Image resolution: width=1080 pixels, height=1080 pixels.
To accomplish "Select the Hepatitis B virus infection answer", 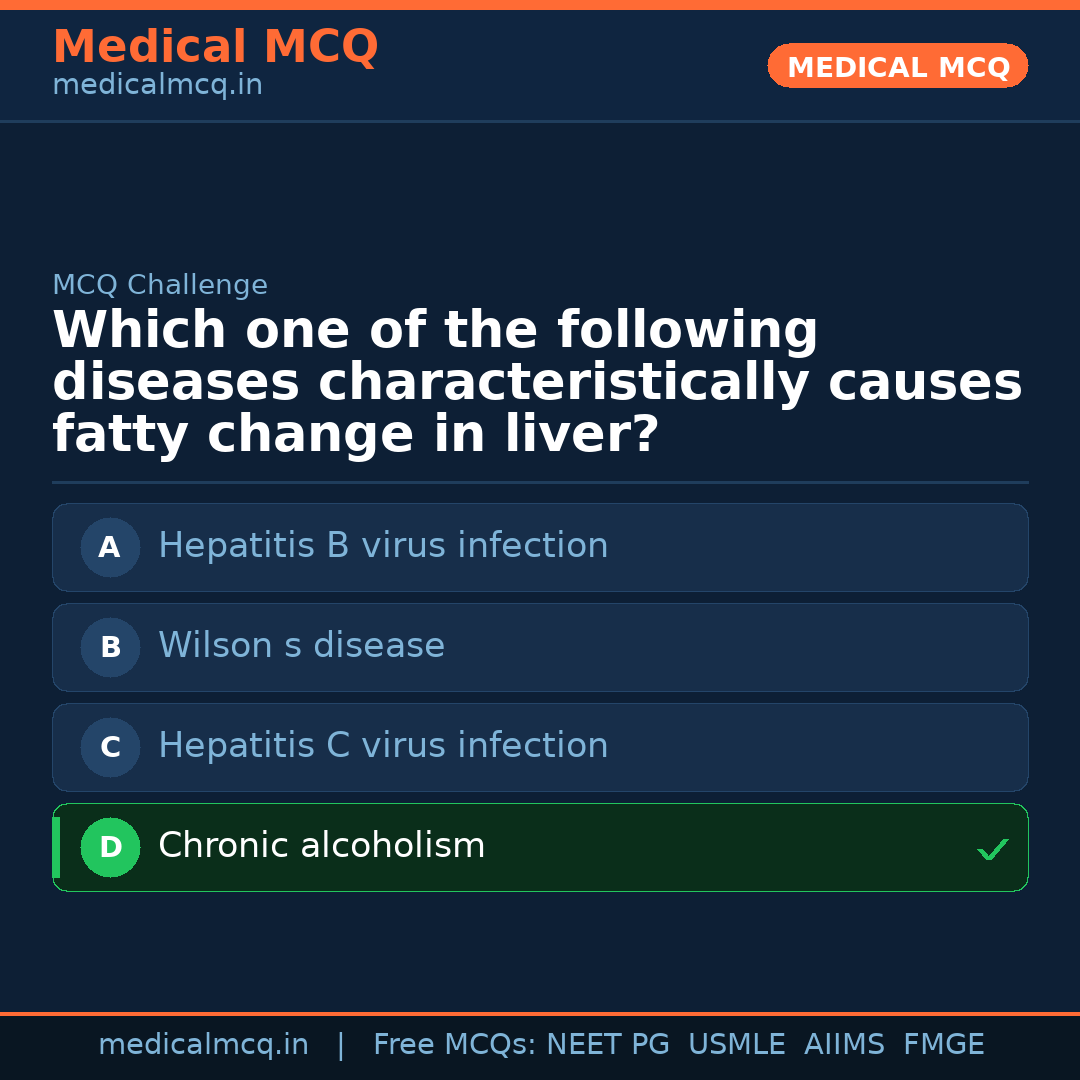I will 383,546.
